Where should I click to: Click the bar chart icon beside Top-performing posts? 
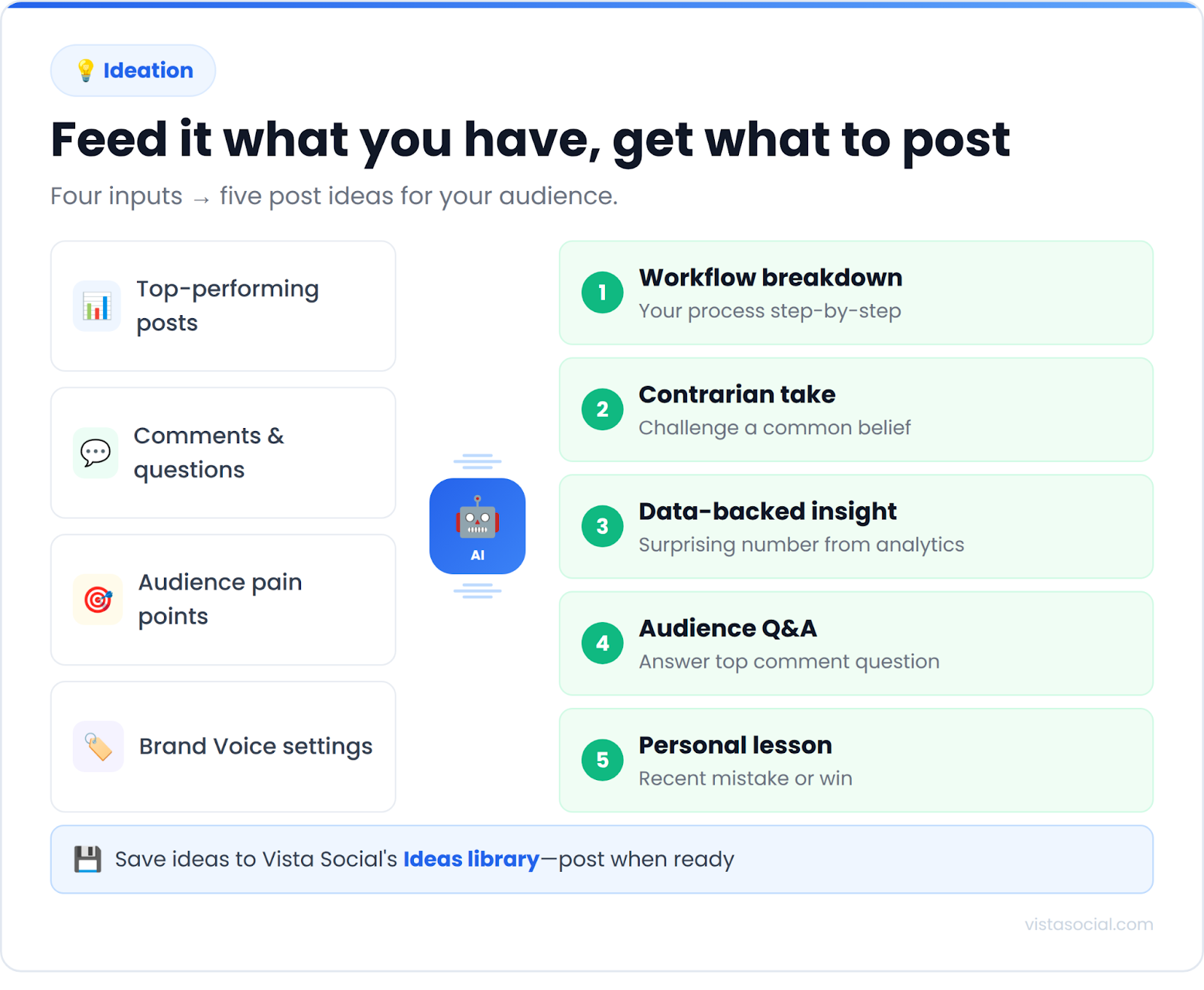tap(96, 306)
